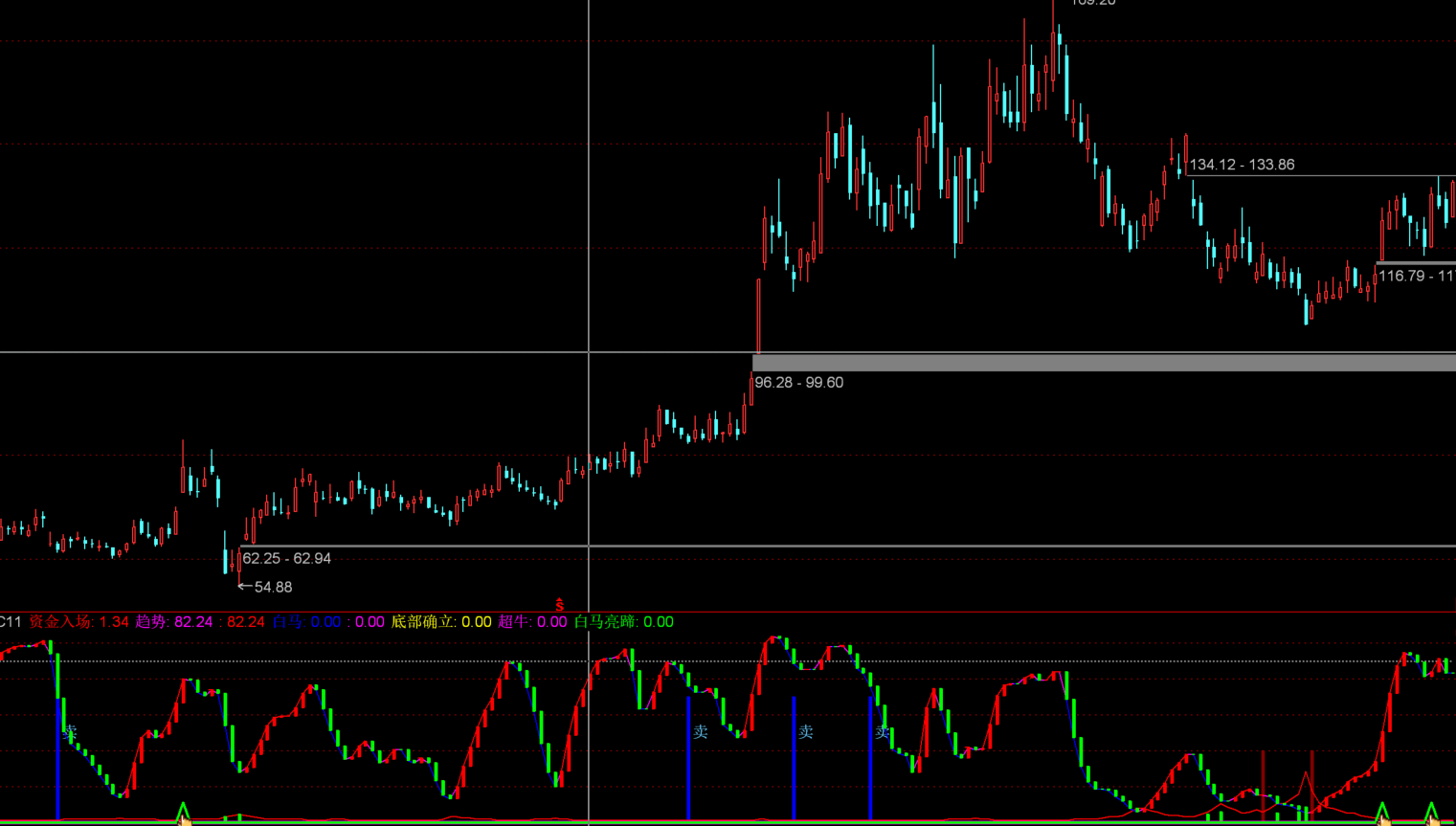Click the 62.25 - 62.94 gap label
Viewport: 1456px width, 826px height.
[286, 558]
